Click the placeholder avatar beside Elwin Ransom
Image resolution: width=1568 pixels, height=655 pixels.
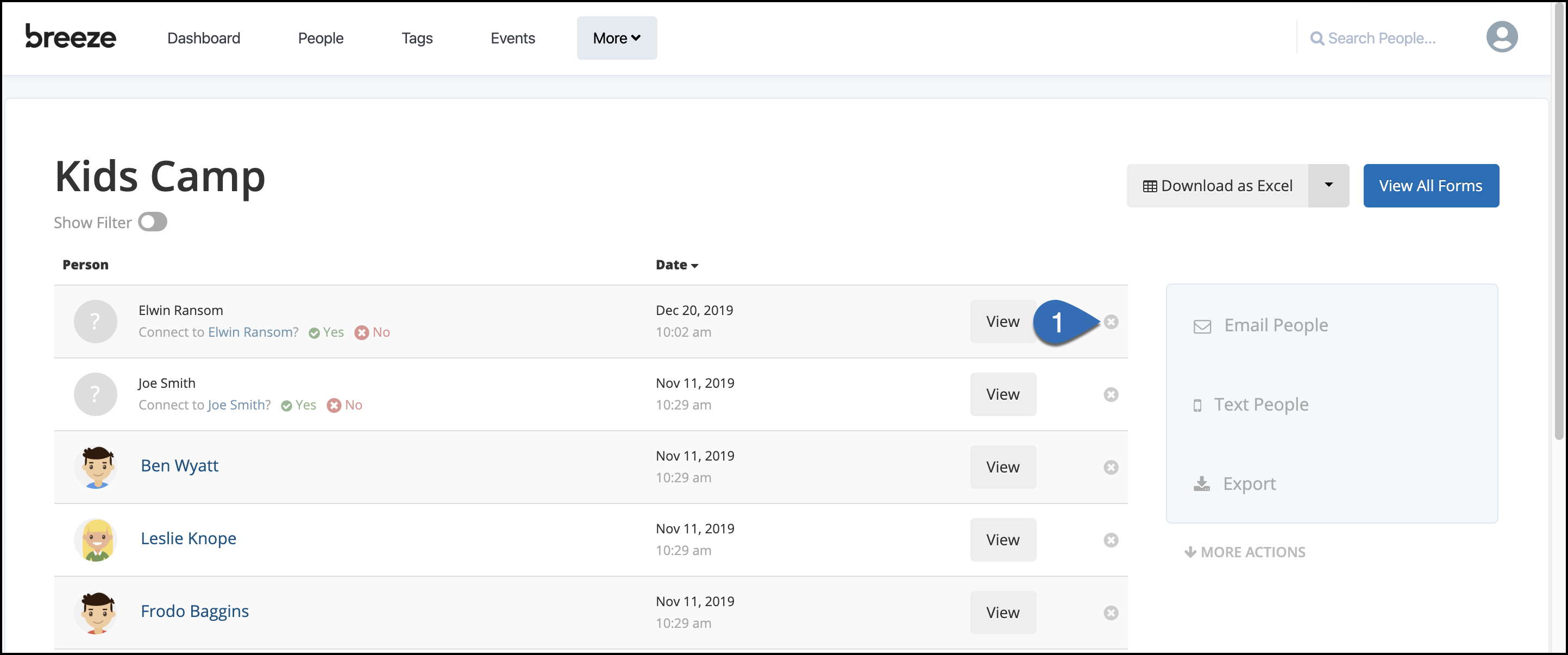(x=95, y=322)
